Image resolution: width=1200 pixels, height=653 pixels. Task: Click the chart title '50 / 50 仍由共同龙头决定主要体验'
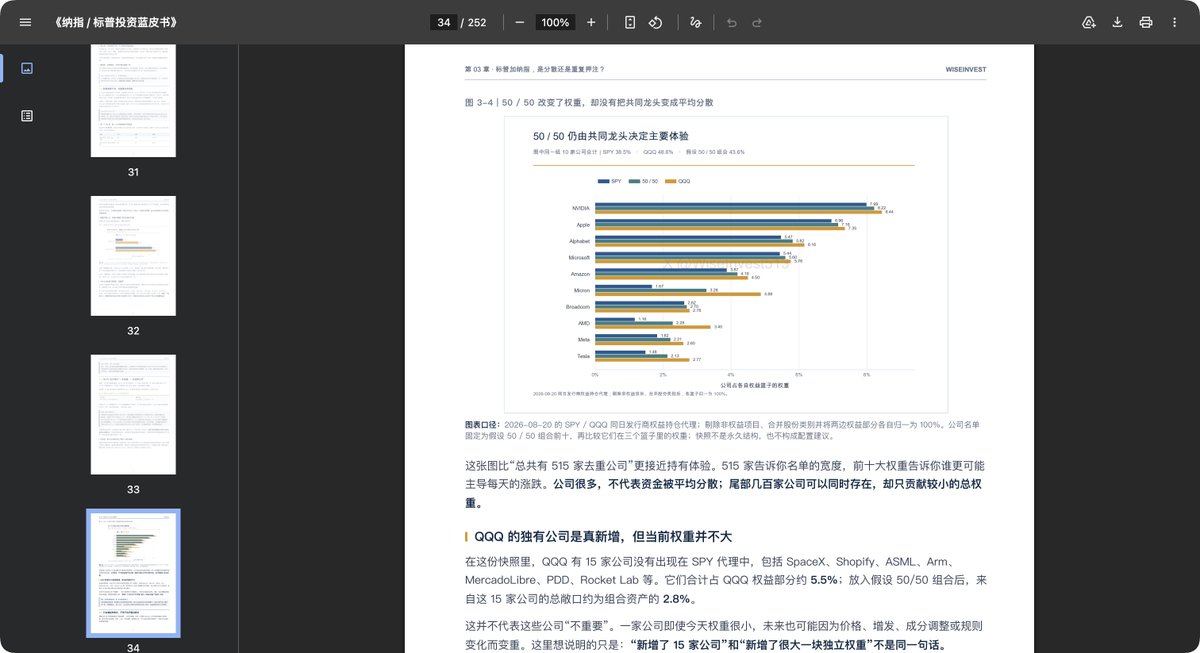pyautogui.click(x=611, y=135)
